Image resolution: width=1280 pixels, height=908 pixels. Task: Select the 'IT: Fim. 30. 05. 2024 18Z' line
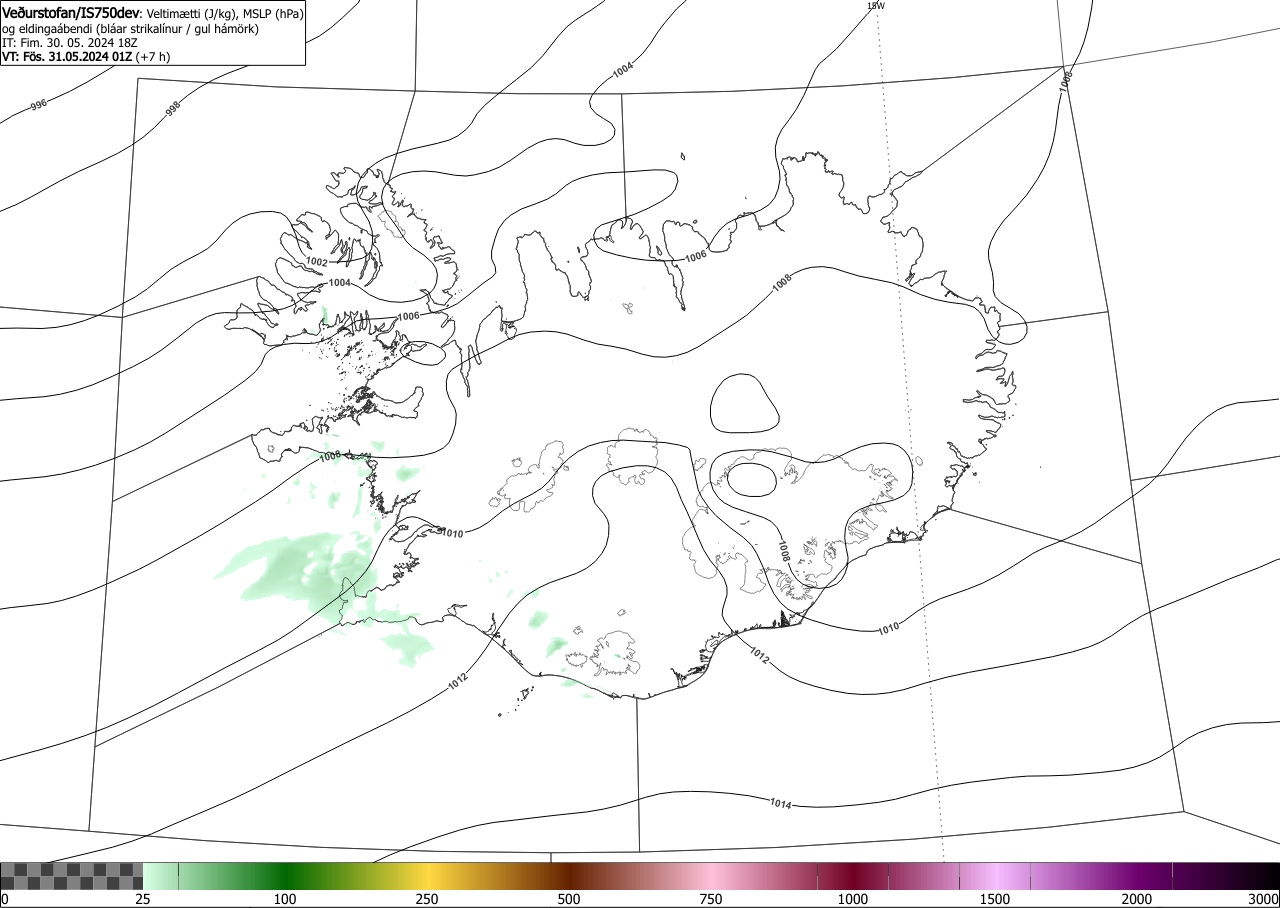tap(70, 43)
